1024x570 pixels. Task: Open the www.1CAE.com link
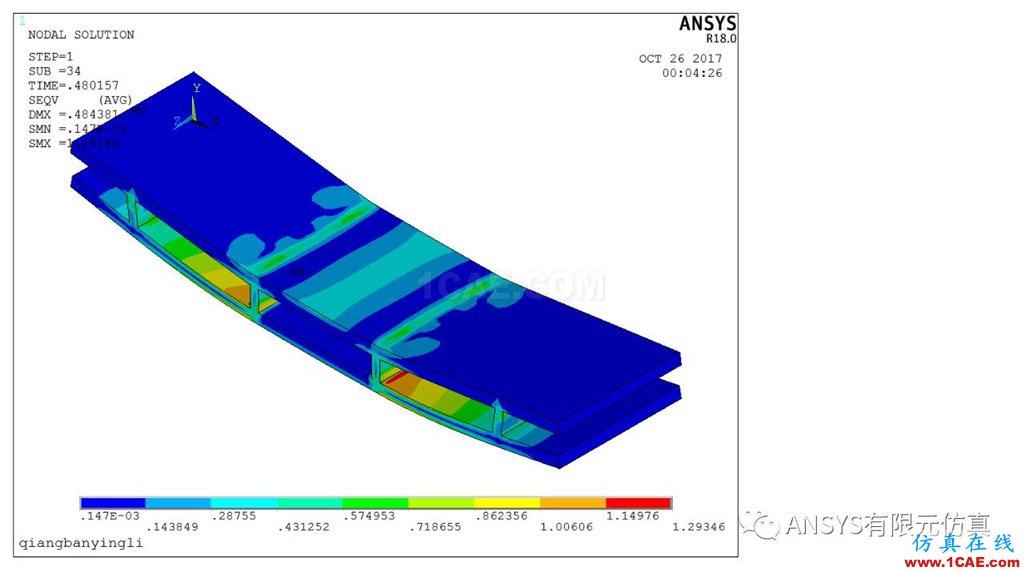pos(960,562)
